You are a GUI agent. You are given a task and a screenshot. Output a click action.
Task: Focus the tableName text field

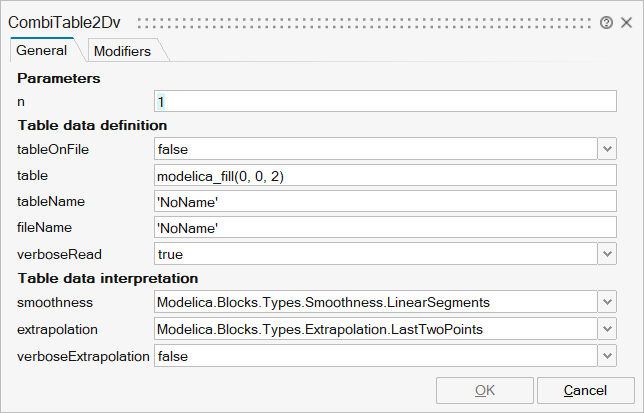tap(386, 201)
